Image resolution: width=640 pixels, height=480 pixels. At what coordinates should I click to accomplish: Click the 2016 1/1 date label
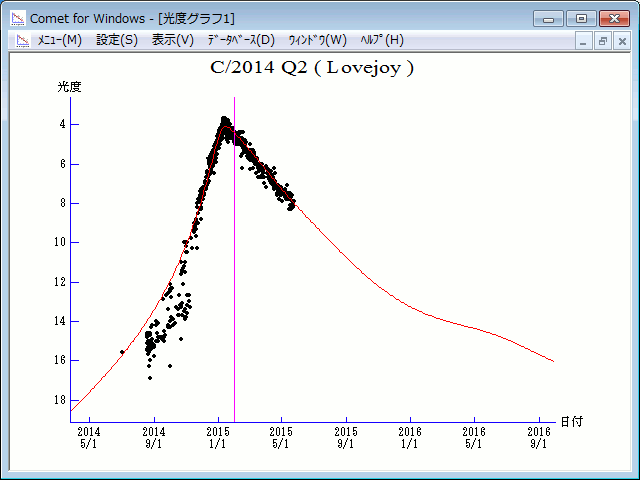410,438
